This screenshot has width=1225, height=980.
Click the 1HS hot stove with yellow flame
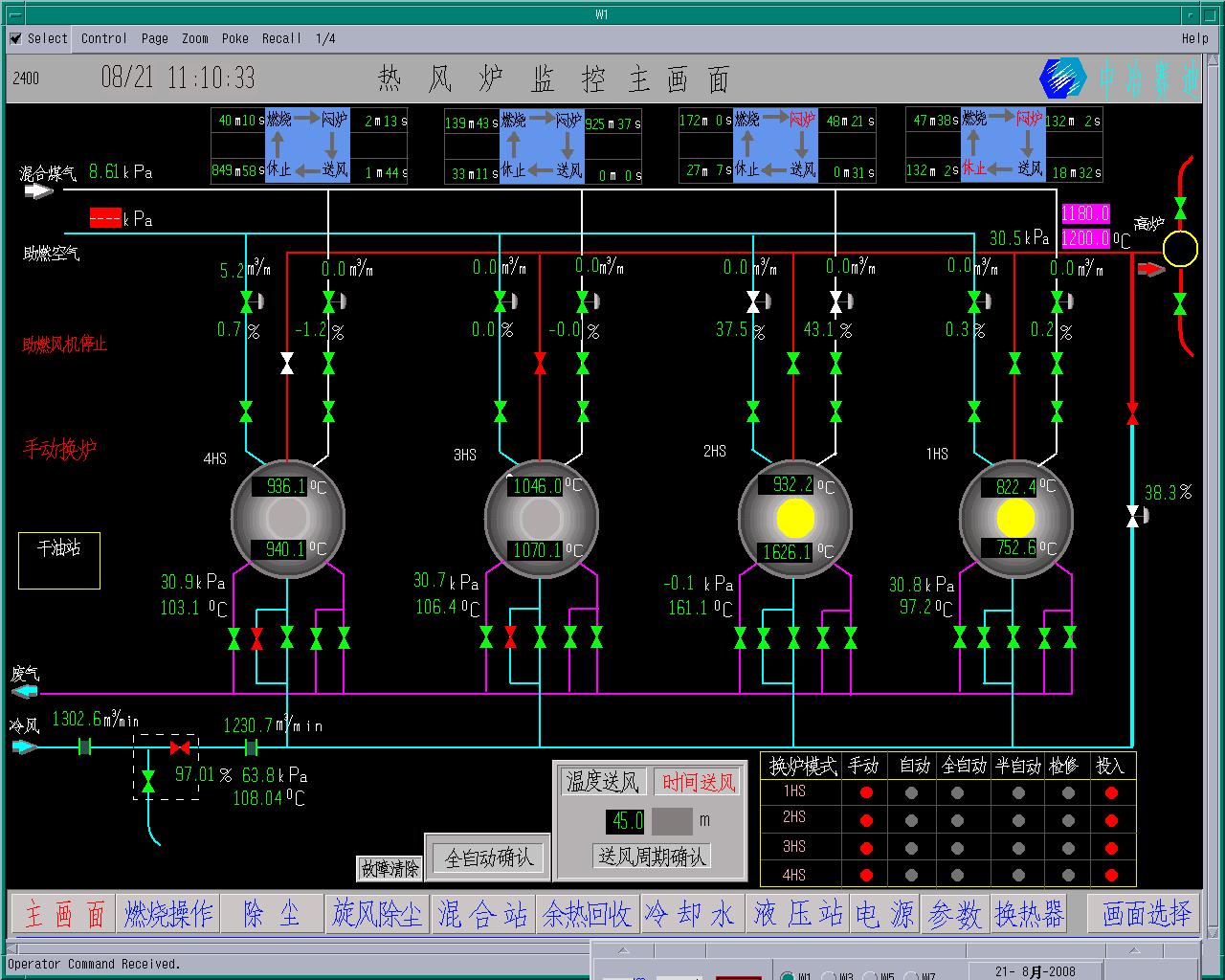point(1015,518)
